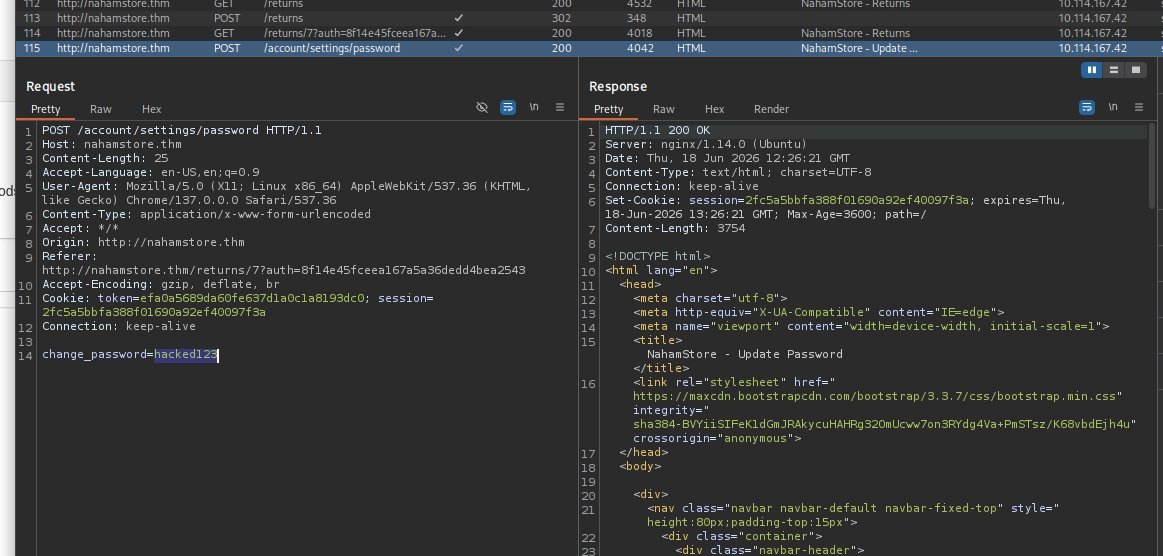This screenshot has width=1163, height=556.
Task: Select stacked horizontal layout icon
Action: point(1113,70)
